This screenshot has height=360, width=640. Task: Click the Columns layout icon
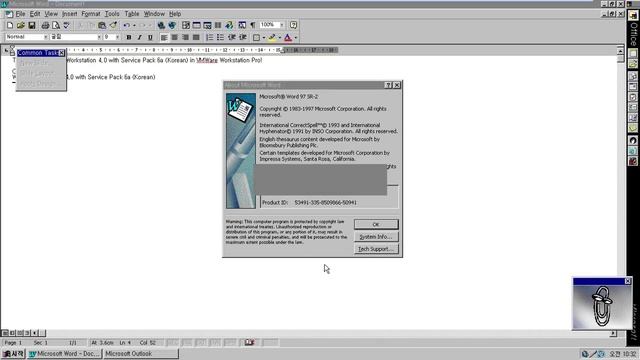click(x=218, y=25)
